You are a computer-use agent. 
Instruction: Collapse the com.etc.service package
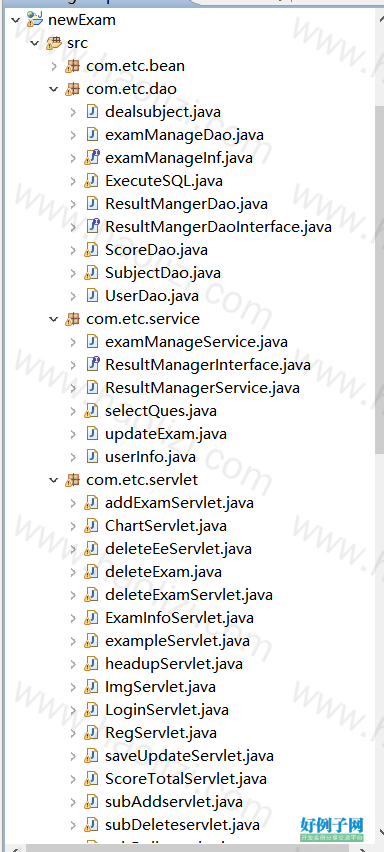54,319
